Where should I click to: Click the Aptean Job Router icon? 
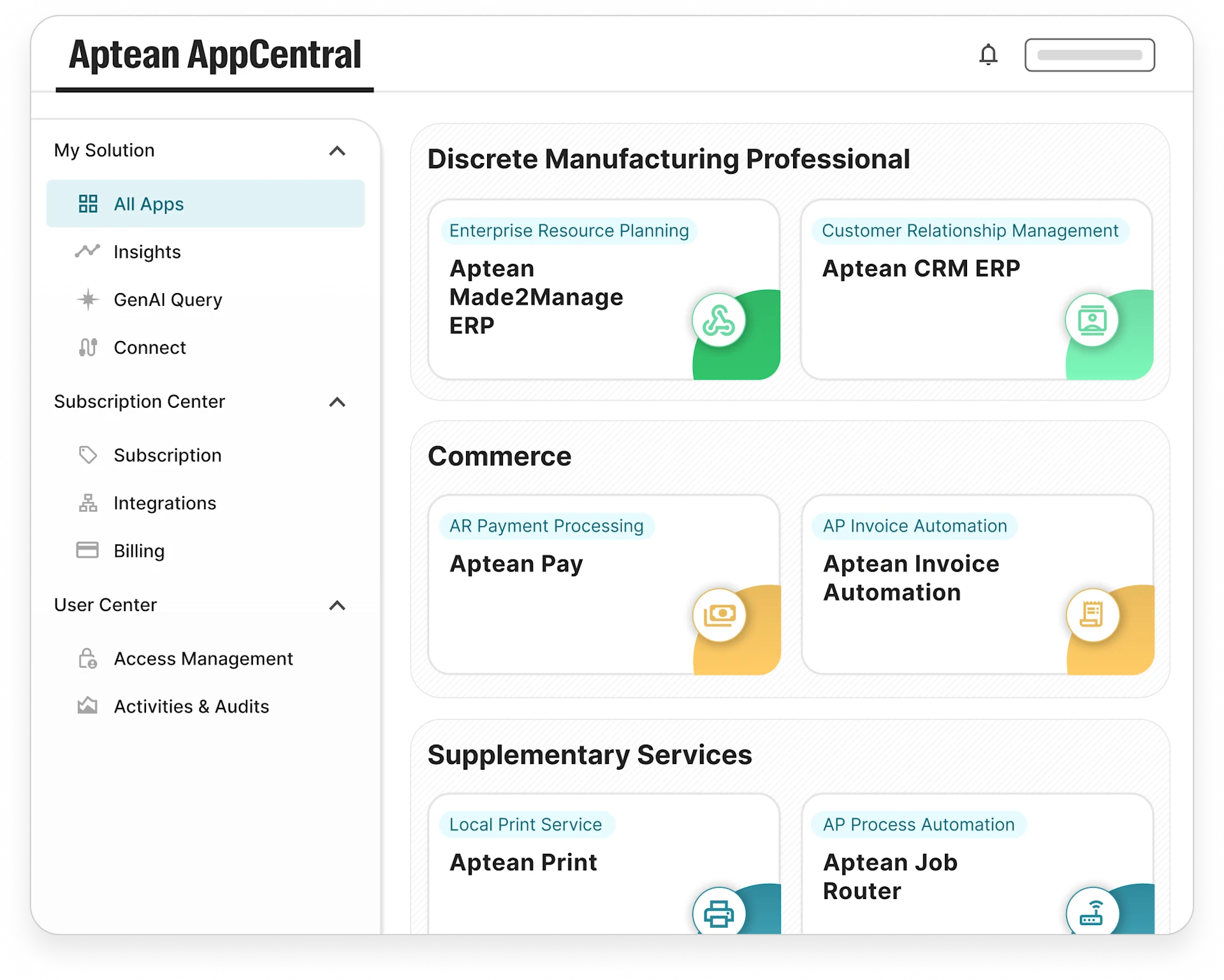[x=1093, y=913]
